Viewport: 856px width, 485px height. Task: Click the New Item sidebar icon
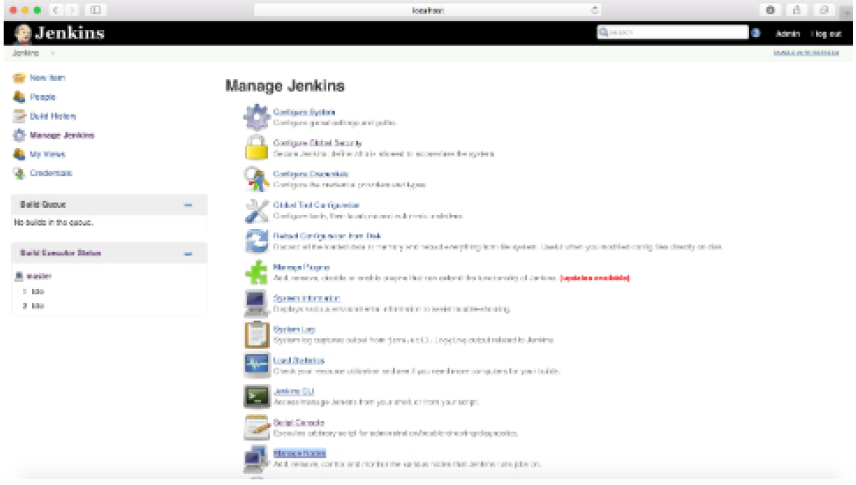click(x=19, y=78)
